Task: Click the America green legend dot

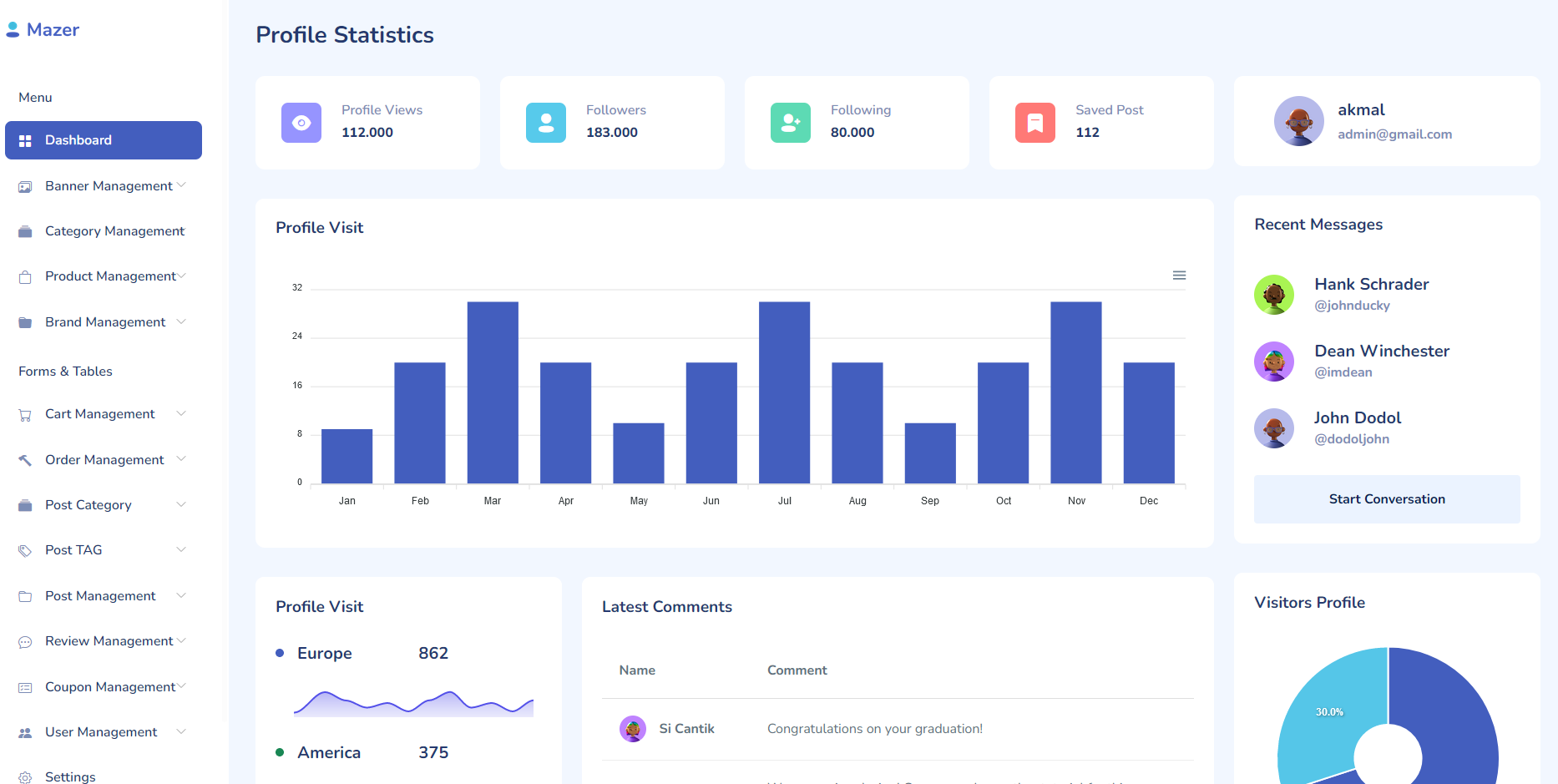Action: (280, 752)
